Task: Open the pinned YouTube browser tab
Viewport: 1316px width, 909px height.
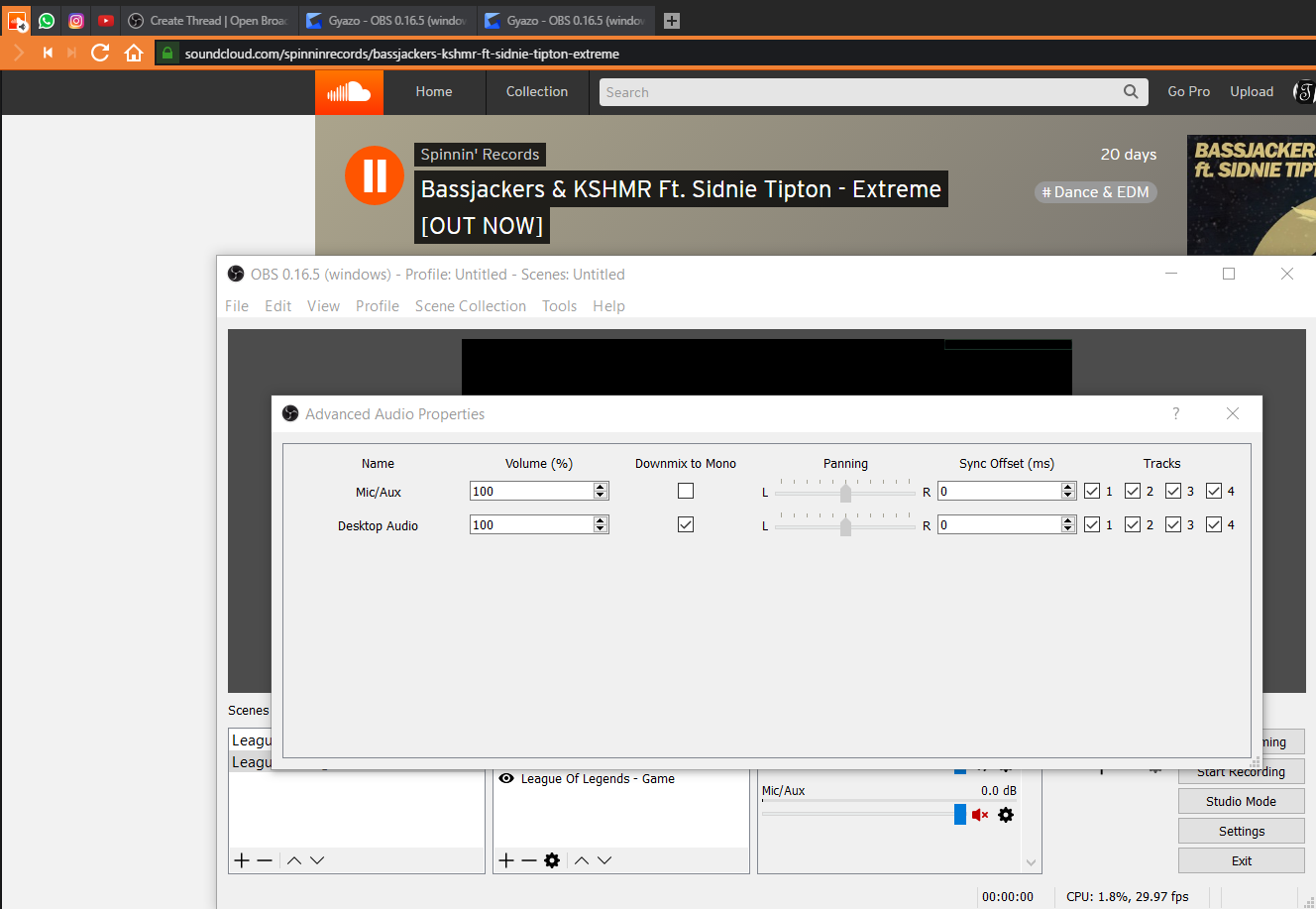Action: (106, 20)
